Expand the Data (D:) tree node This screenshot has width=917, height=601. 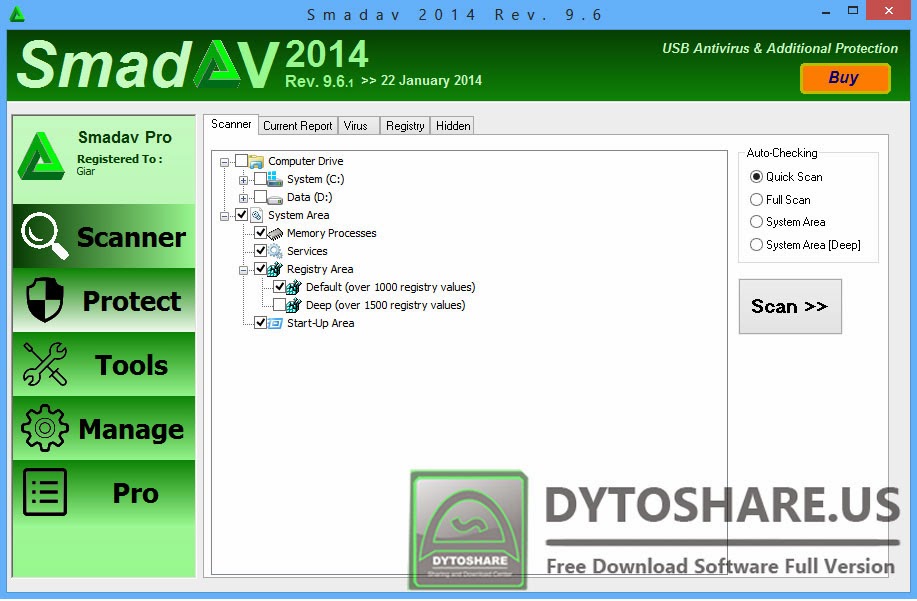point(243,198)
